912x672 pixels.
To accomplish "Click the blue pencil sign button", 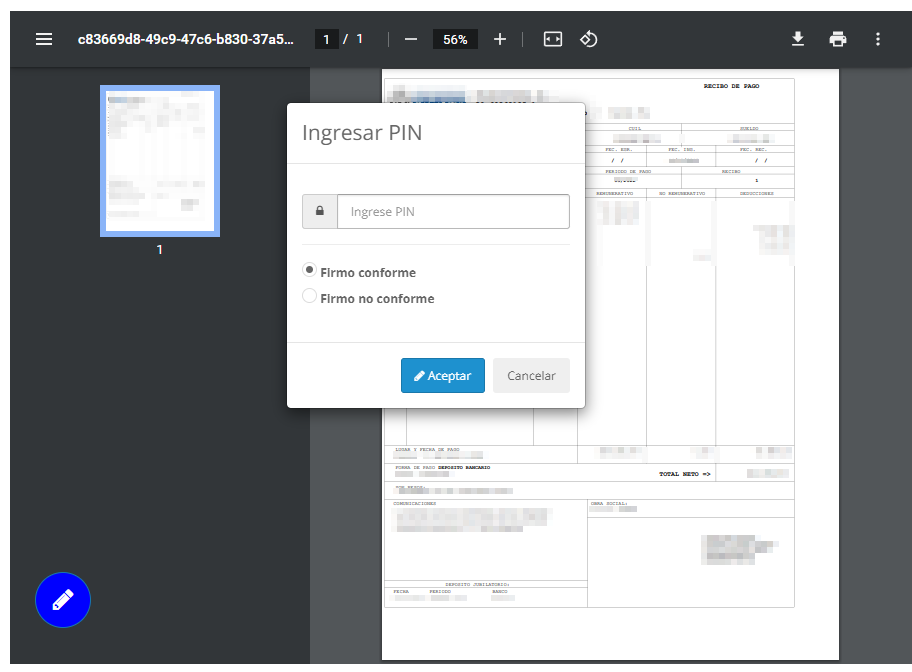I will click(63, 600).
